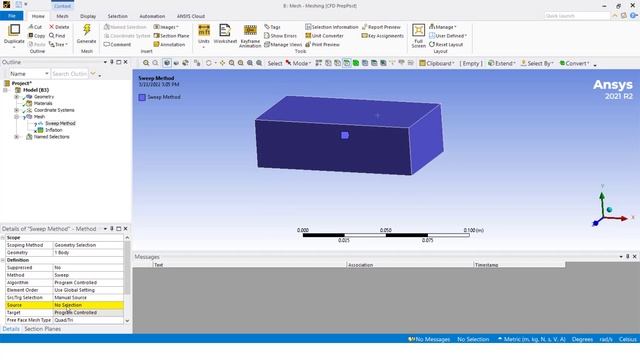Screen dimensions: 640x360
Task: Collapse the Scope section in Details
Action: pyautogui.click(x=3, y=238)
